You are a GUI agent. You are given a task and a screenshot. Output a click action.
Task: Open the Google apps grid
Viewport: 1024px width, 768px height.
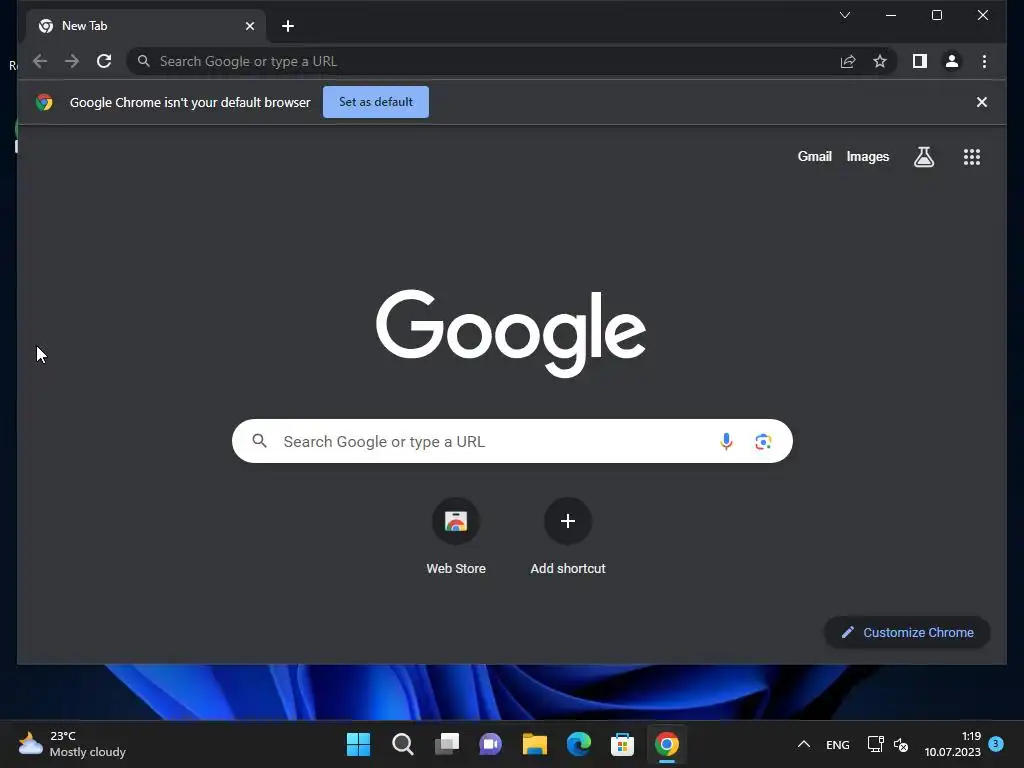tap(972, 157)
